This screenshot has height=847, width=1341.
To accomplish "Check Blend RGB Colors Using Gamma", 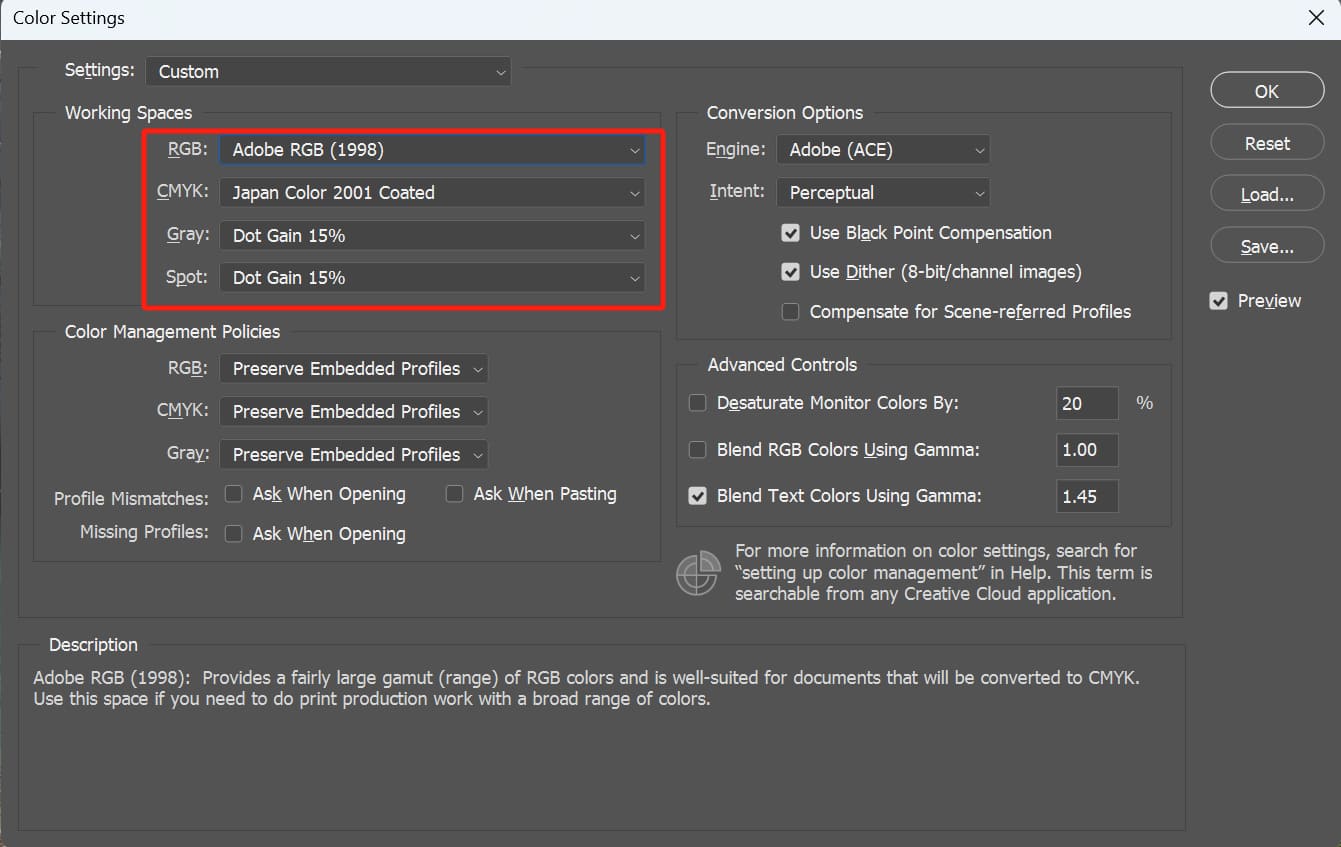I will 698,450.
